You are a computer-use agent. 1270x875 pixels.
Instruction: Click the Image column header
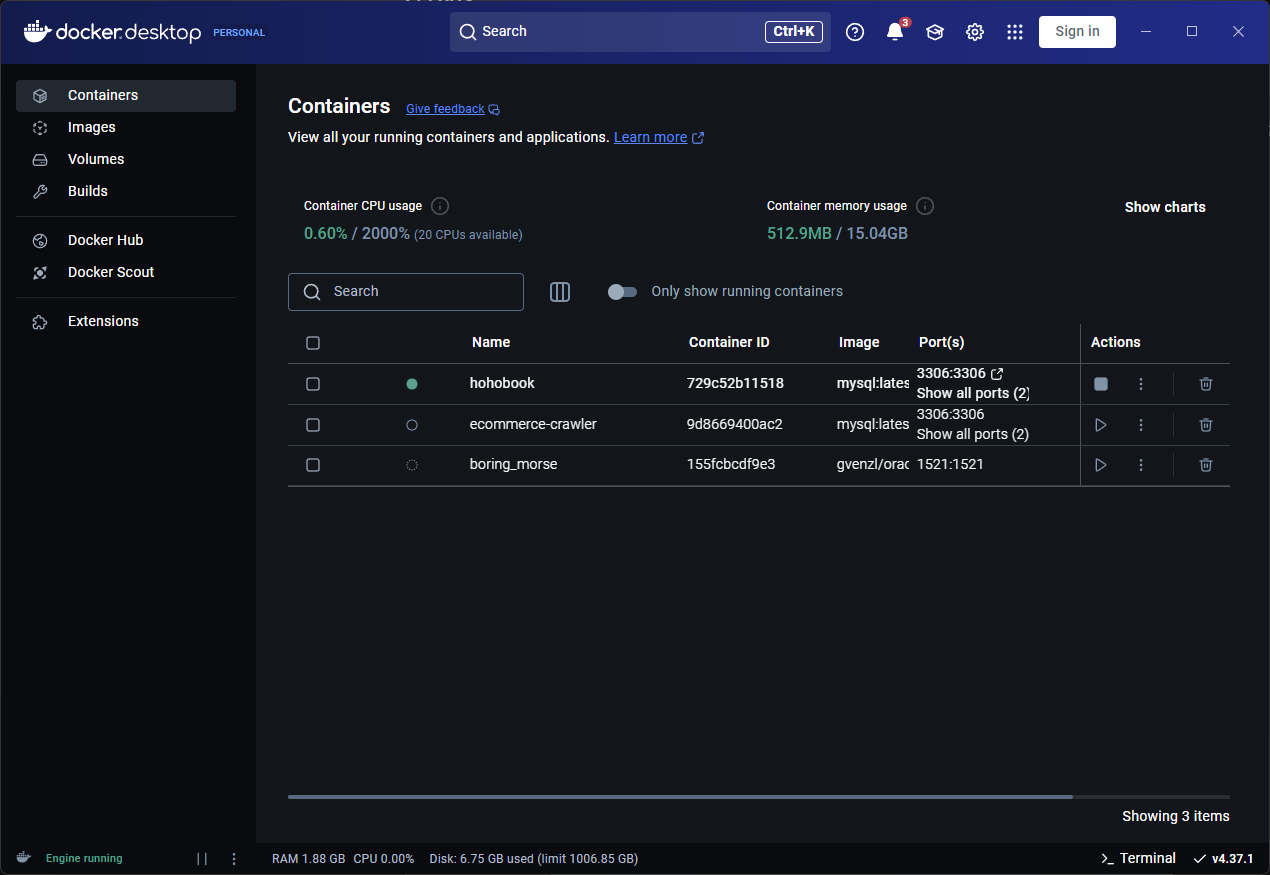click(x=859, y=343)
